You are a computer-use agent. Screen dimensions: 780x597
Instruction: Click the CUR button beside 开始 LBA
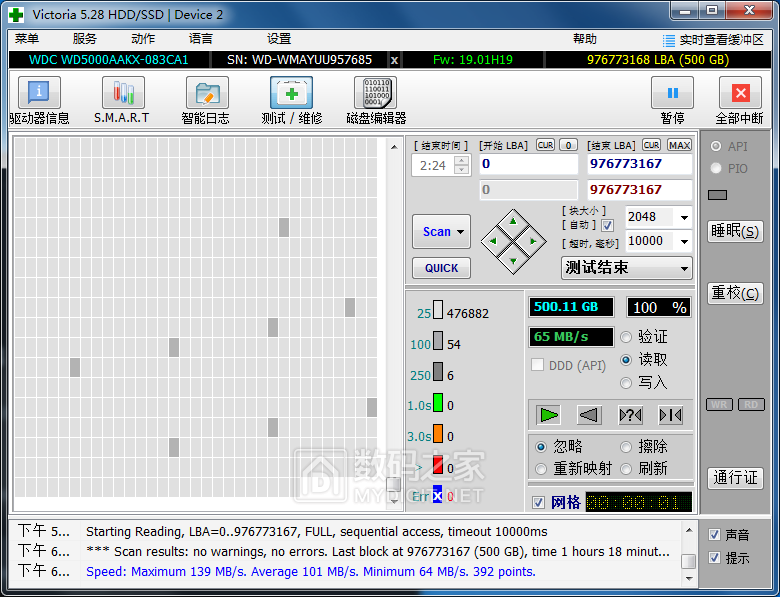pyautogui.click(x=545, y=145)
